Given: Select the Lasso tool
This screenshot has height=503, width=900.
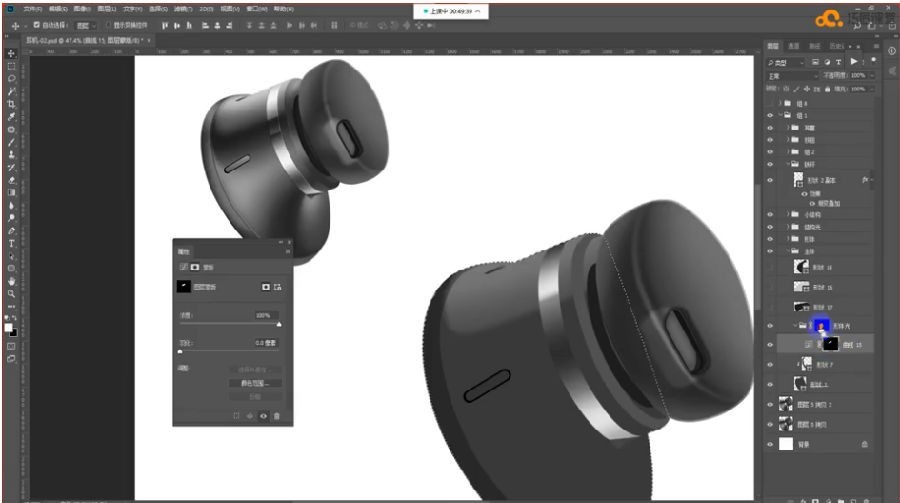Looking at the screenshot, I should (x=11, y=79).
